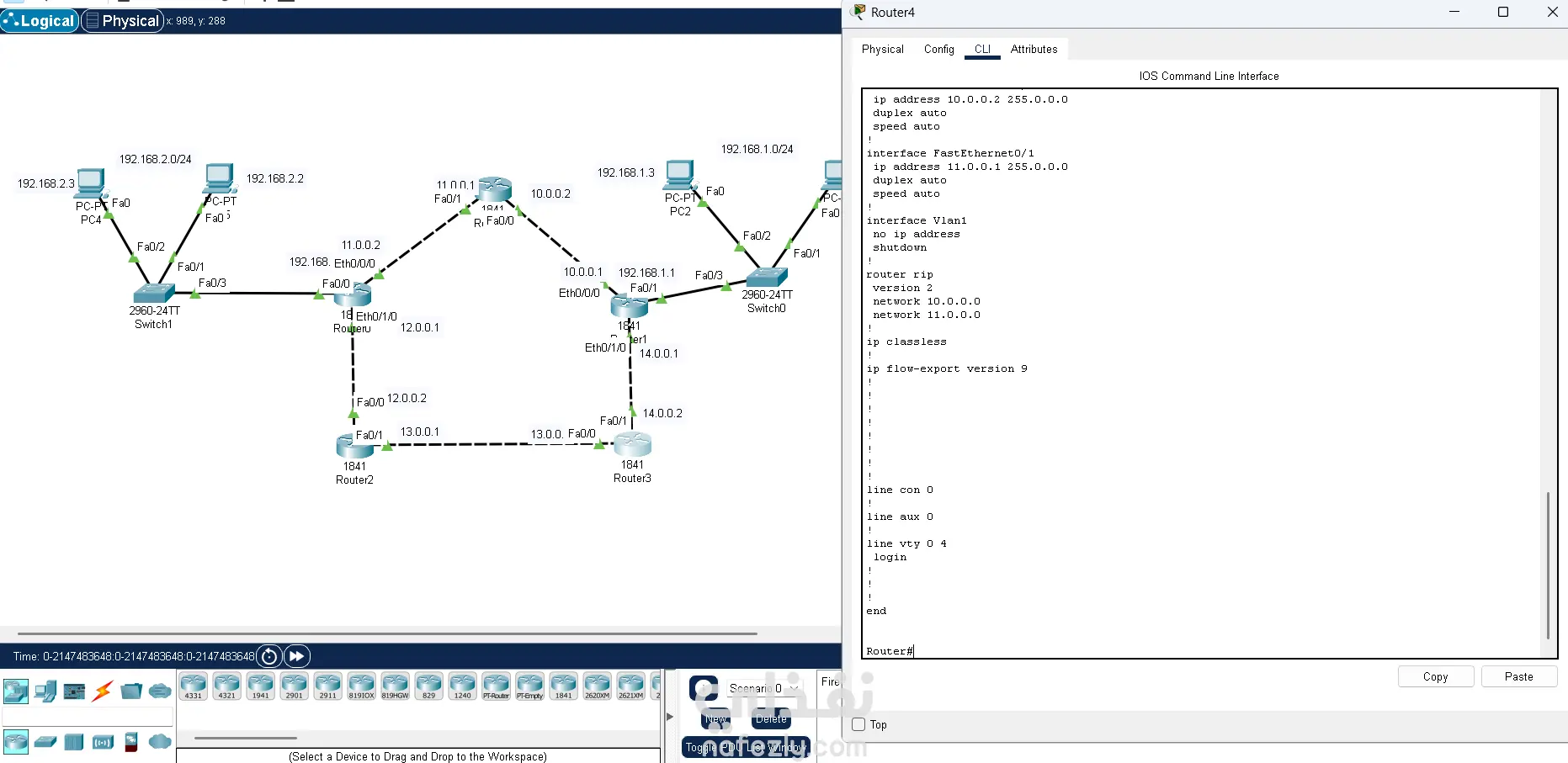Image resolution: width=1568 pixels, height=763 pixels.
Task: Choose the Connections lightning bolt icon
Action: coord(103,691)
